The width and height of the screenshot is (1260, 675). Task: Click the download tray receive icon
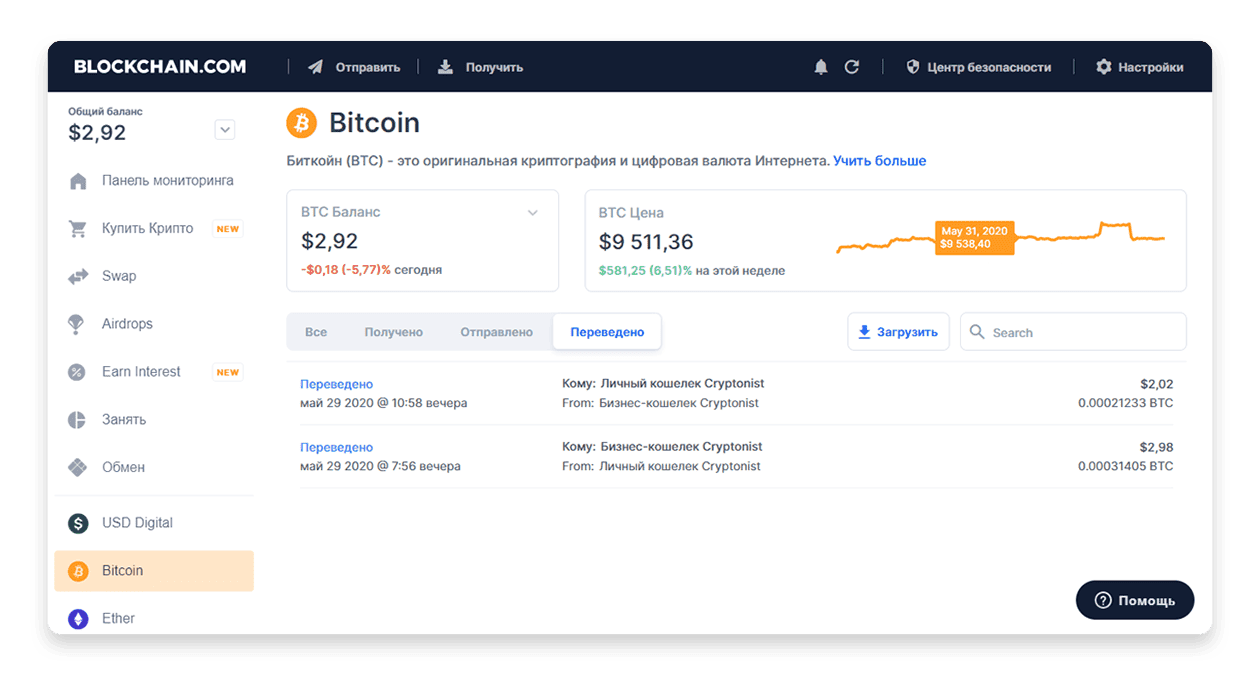[445, 67]
